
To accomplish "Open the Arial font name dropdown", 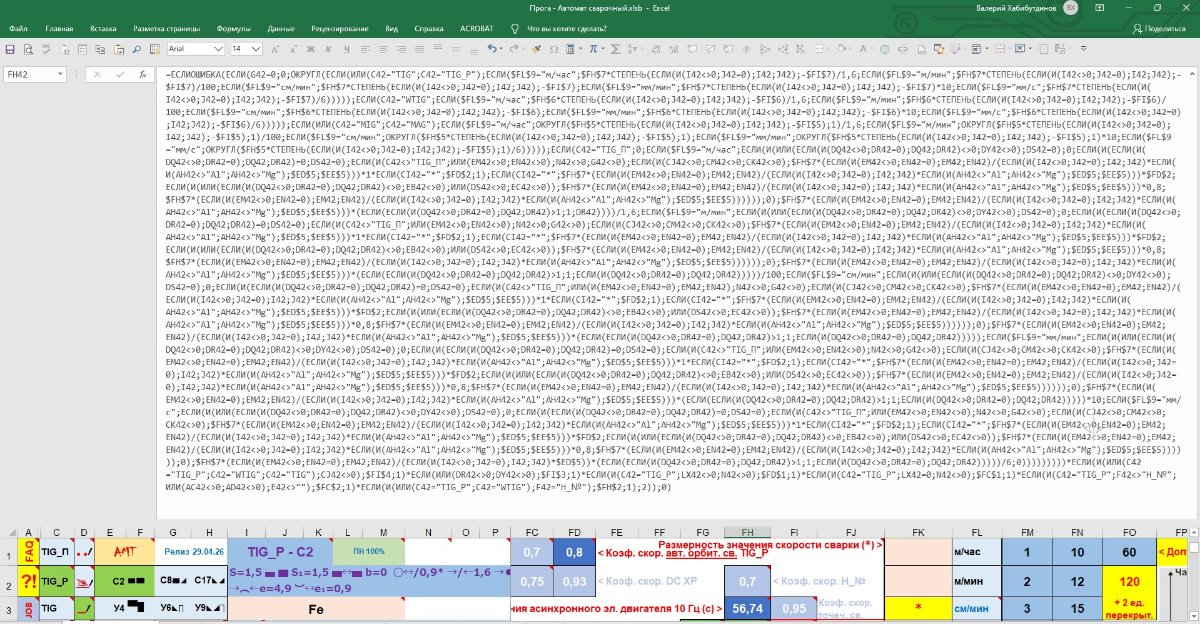I will coord(218,48).
